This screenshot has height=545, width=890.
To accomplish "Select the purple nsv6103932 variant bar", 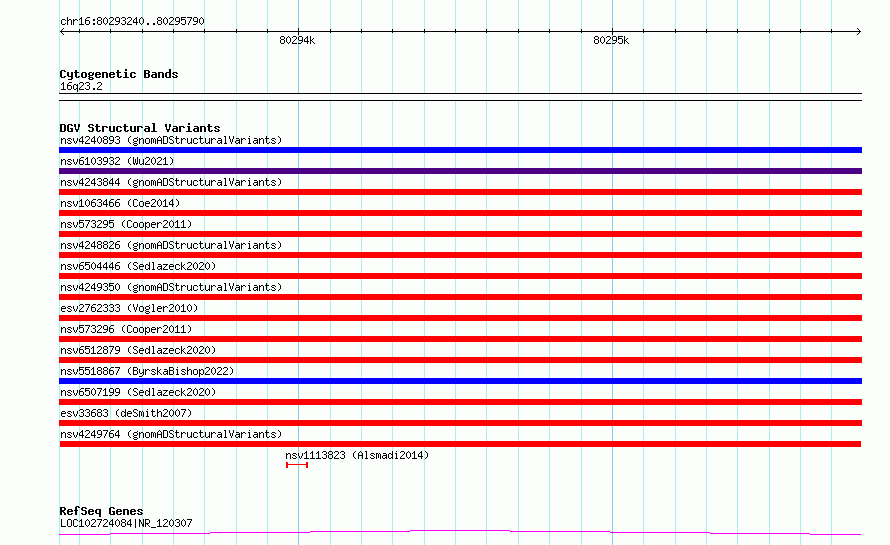I will (x=460, y=171).
